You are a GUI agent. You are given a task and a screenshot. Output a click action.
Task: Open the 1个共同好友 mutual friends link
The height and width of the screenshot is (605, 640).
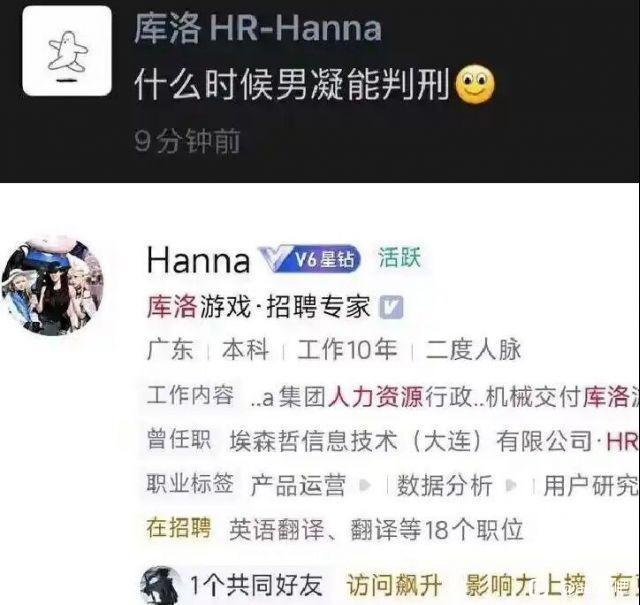click(x=256, y=585)
